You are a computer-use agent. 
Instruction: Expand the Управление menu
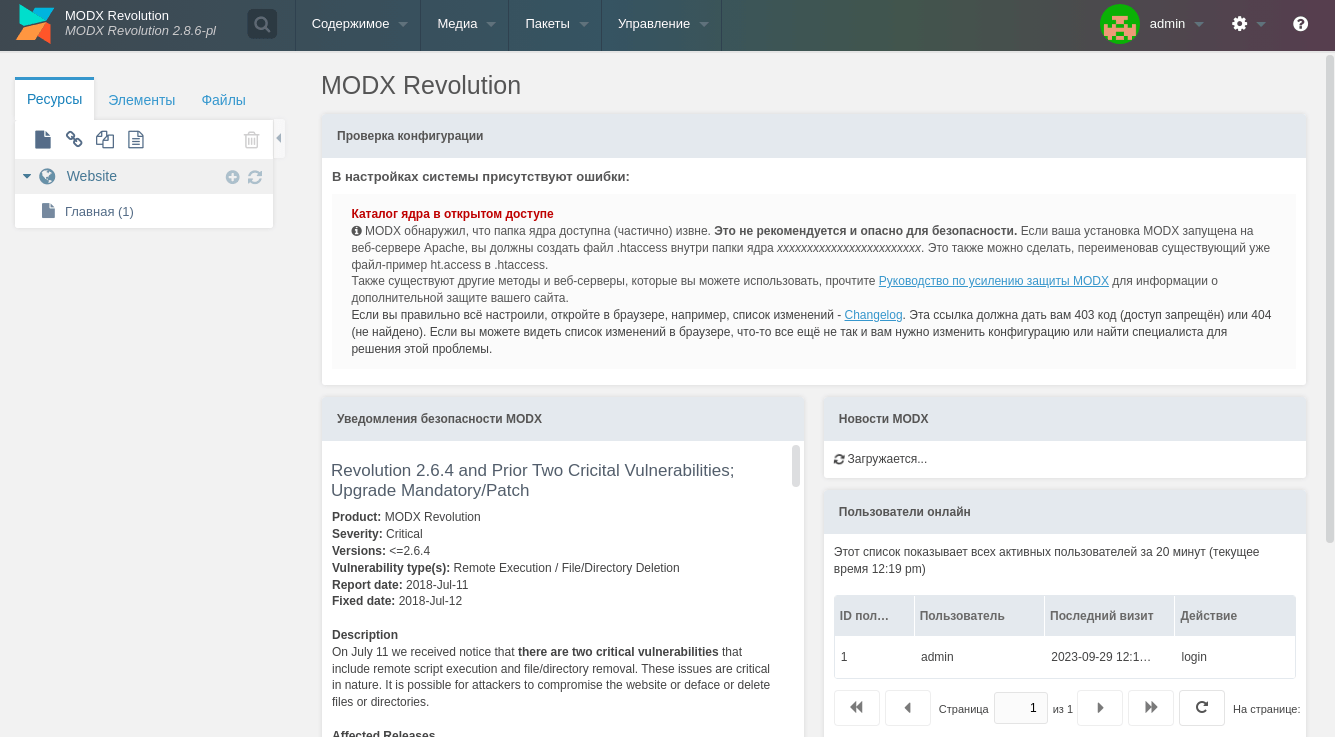[662, 24]
